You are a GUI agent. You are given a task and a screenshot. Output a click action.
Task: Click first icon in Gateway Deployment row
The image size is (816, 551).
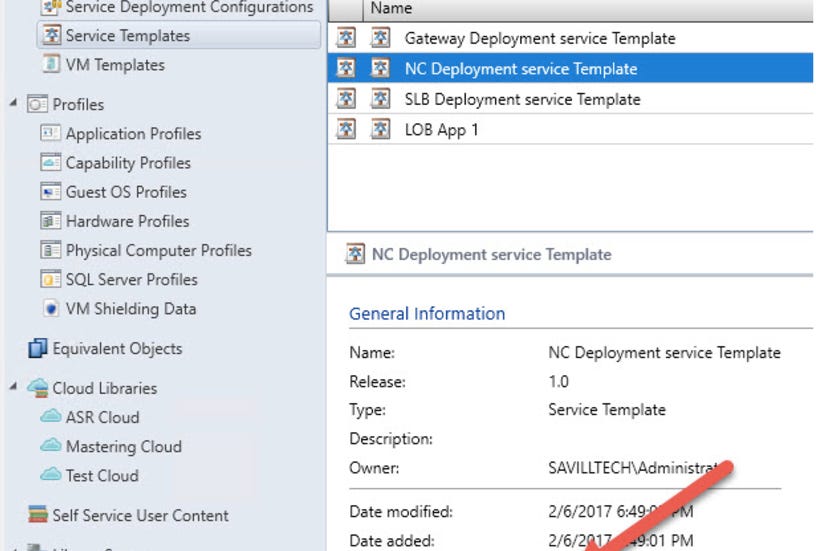tap(346, 37)
